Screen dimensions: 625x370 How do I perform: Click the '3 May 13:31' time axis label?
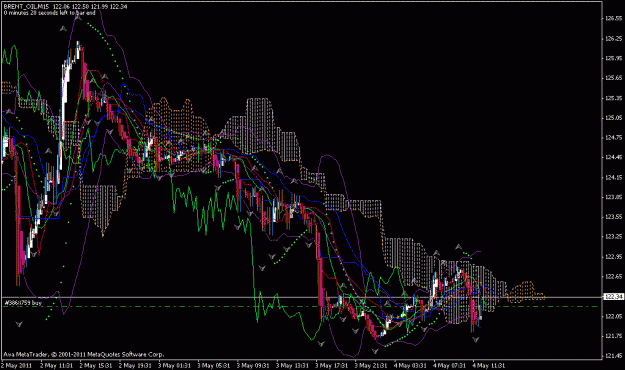tap(293, 365)
